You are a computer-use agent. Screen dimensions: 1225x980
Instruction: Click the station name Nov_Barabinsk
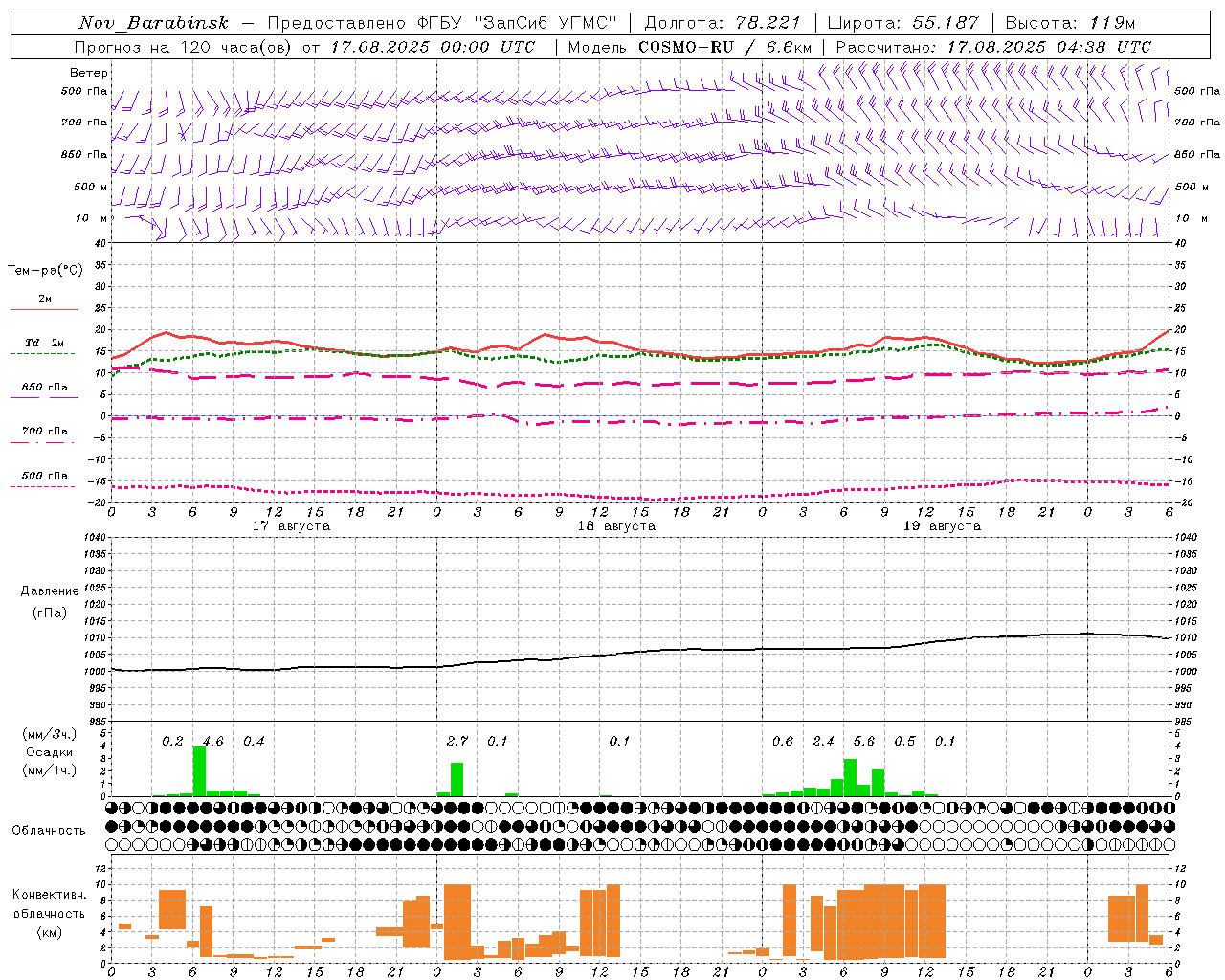154,23
